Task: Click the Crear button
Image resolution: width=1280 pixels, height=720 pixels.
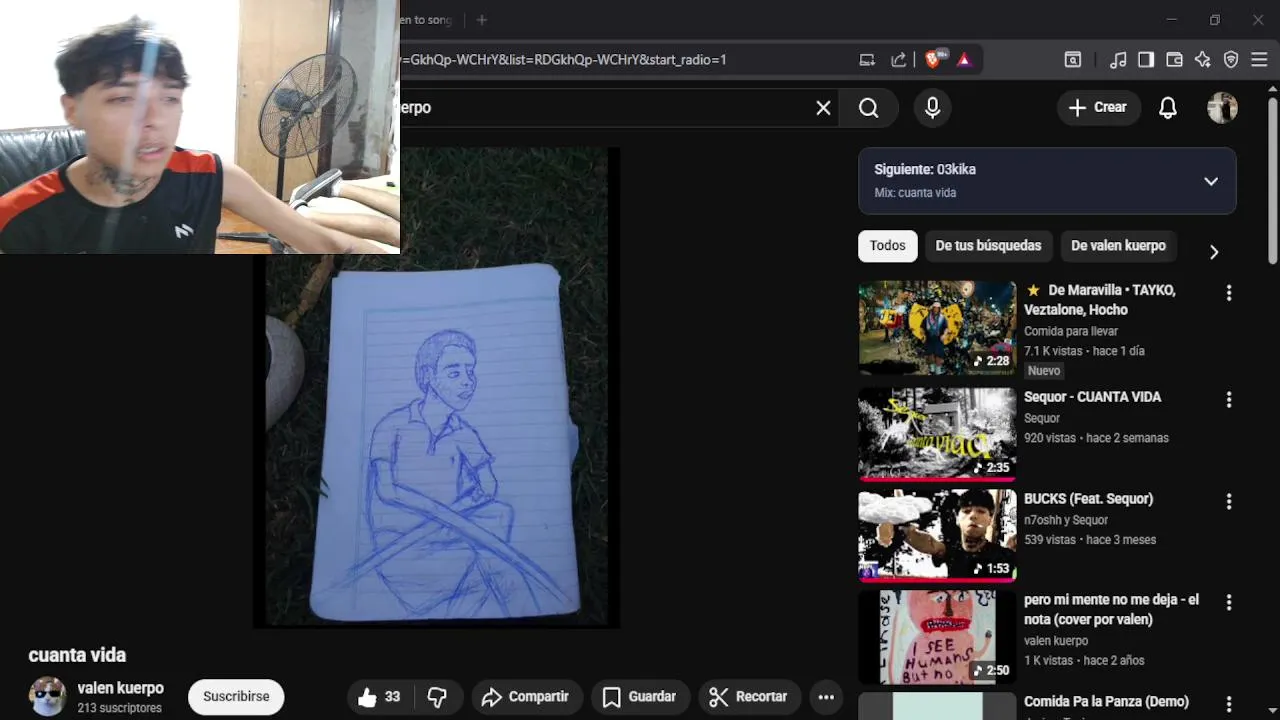Action: (1098, 108)
